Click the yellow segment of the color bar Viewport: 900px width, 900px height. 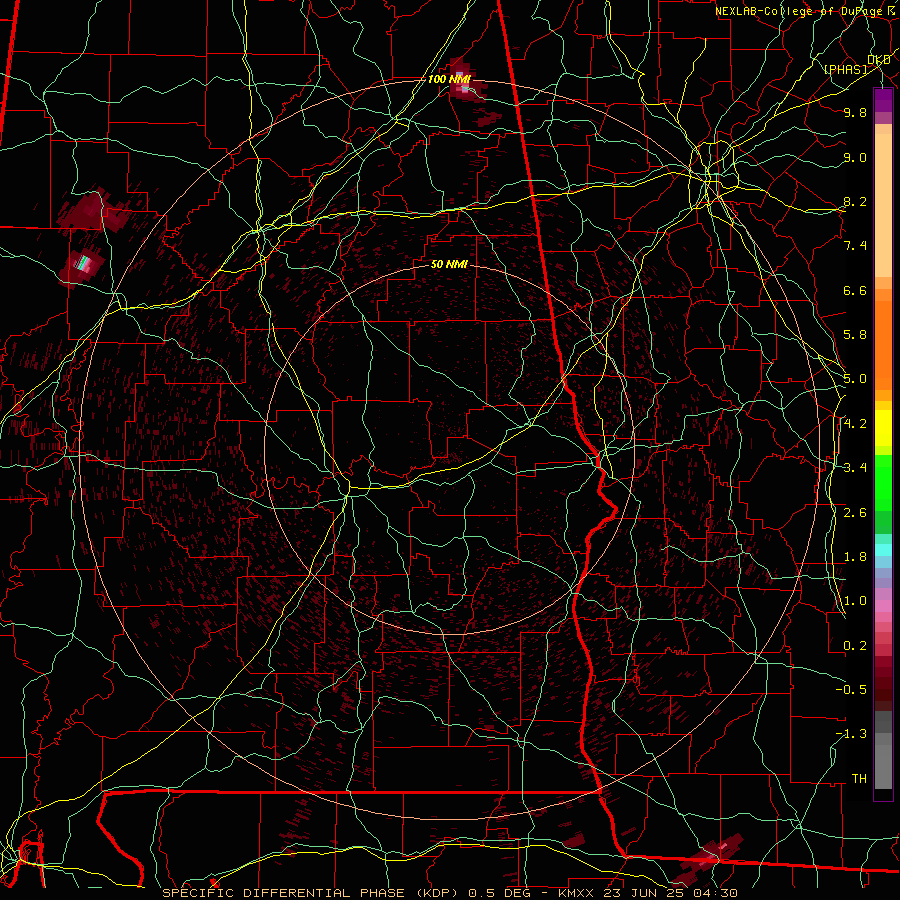(883, 428)
